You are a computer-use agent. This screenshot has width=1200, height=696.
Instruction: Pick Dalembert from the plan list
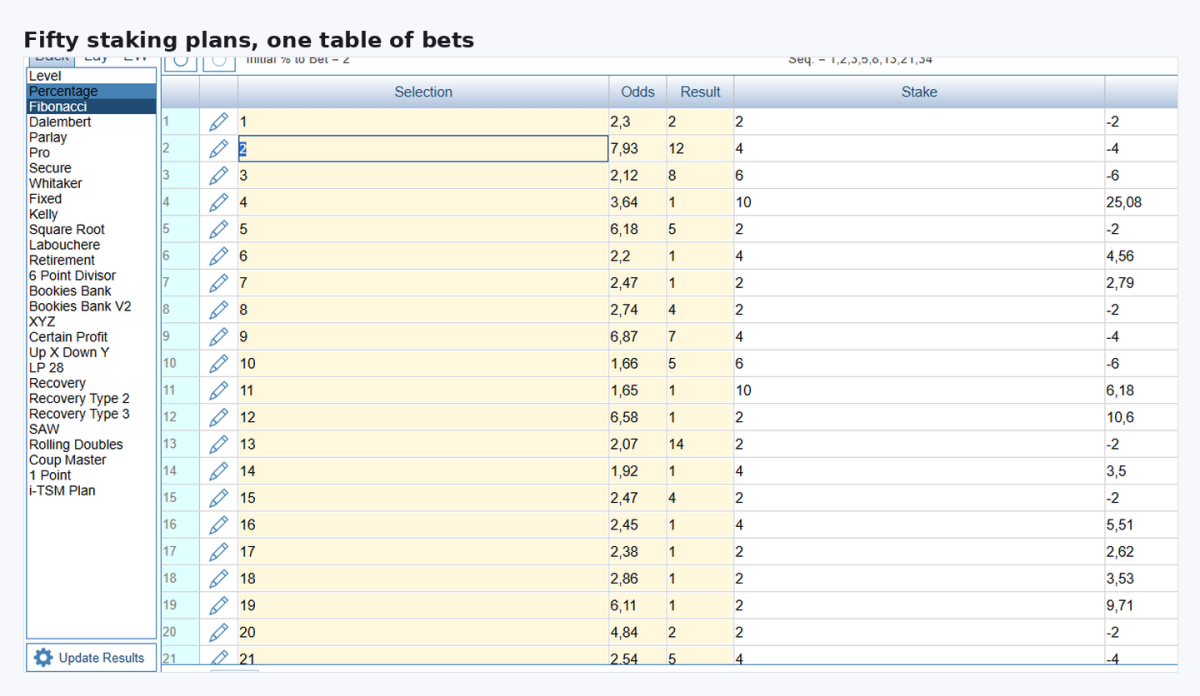pyautogui.click(x=91, y=122)
